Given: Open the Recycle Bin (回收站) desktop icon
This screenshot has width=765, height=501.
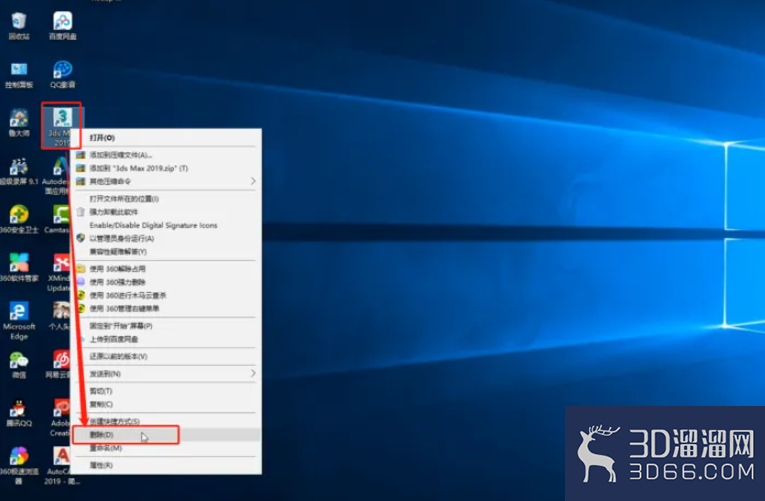Looking at the screenshot, I should (x=19, y=26).
